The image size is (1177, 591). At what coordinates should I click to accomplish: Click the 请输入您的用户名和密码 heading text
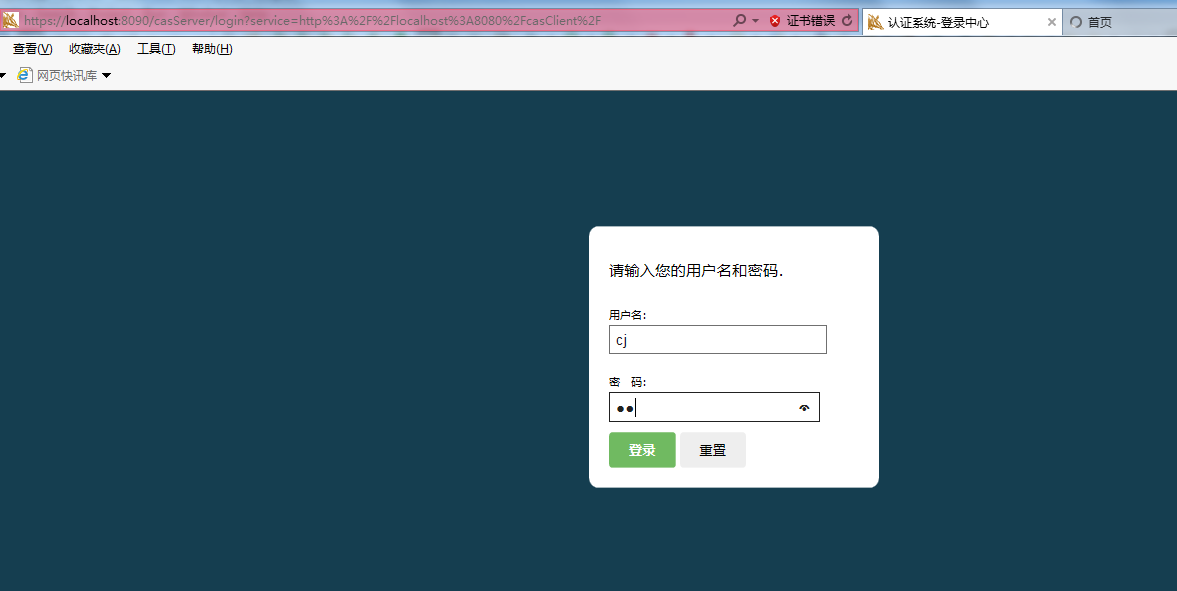[696, 271]
